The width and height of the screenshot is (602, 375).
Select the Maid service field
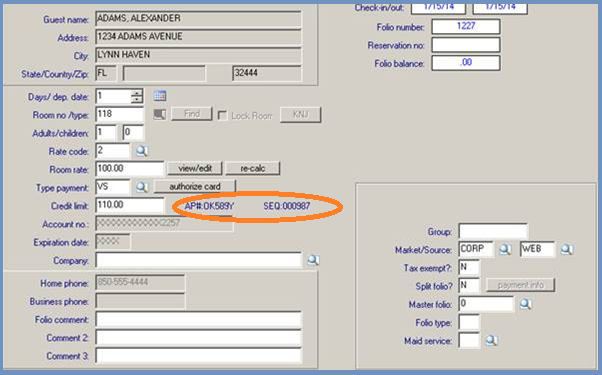tap(469, 340)
